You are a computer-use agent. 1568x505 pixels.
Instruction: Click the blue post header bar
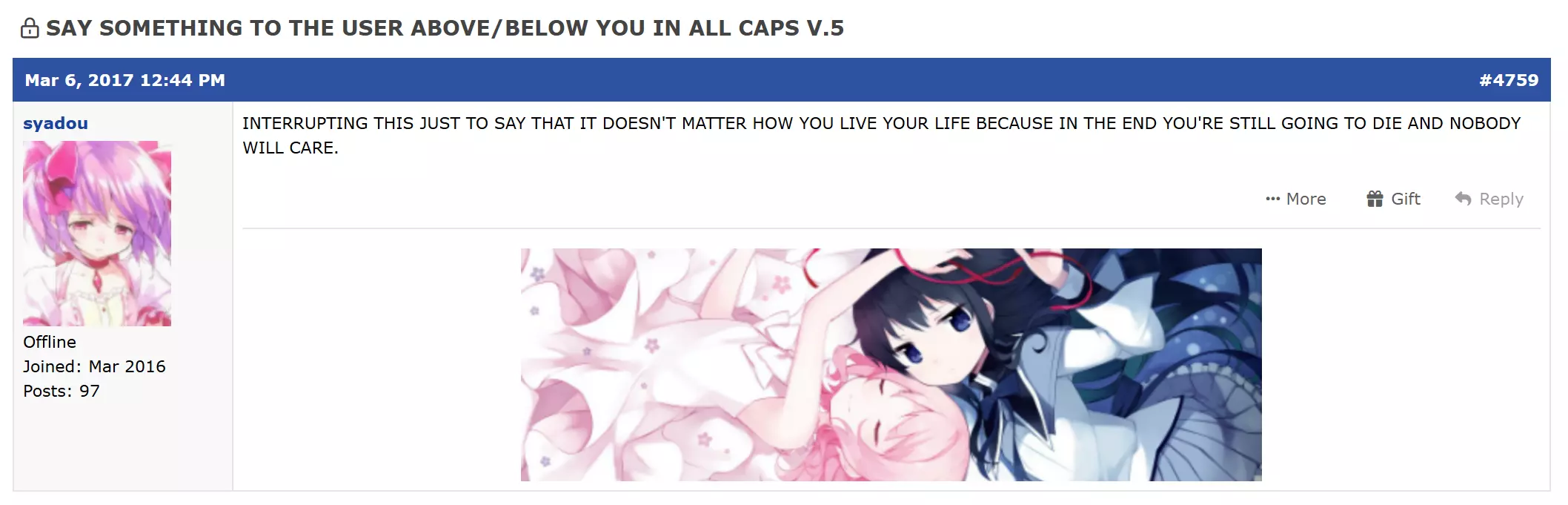coord(781,80)
